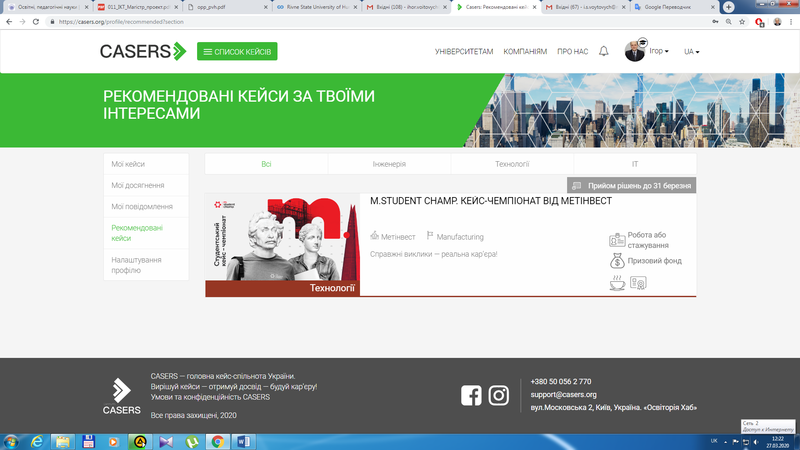Expand the UA language dropdown
The image size is (800, 450).
691,52
